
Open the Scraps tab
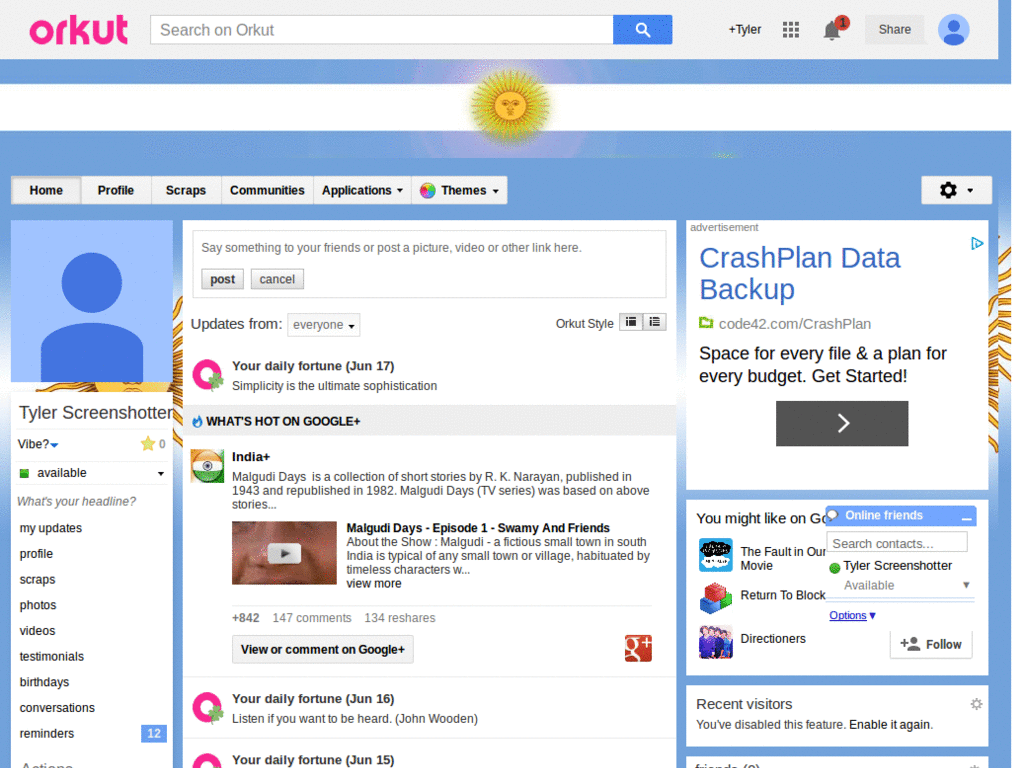coord(185,190)
